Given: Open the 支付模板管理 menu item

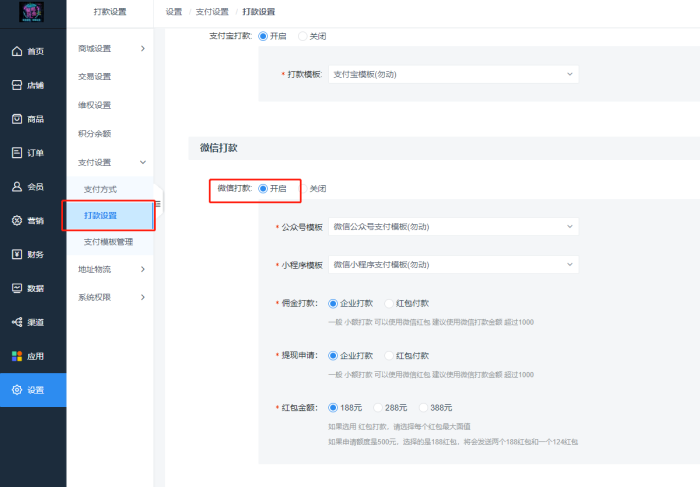Looking at the screenshot, I should (x=110, y=242).
